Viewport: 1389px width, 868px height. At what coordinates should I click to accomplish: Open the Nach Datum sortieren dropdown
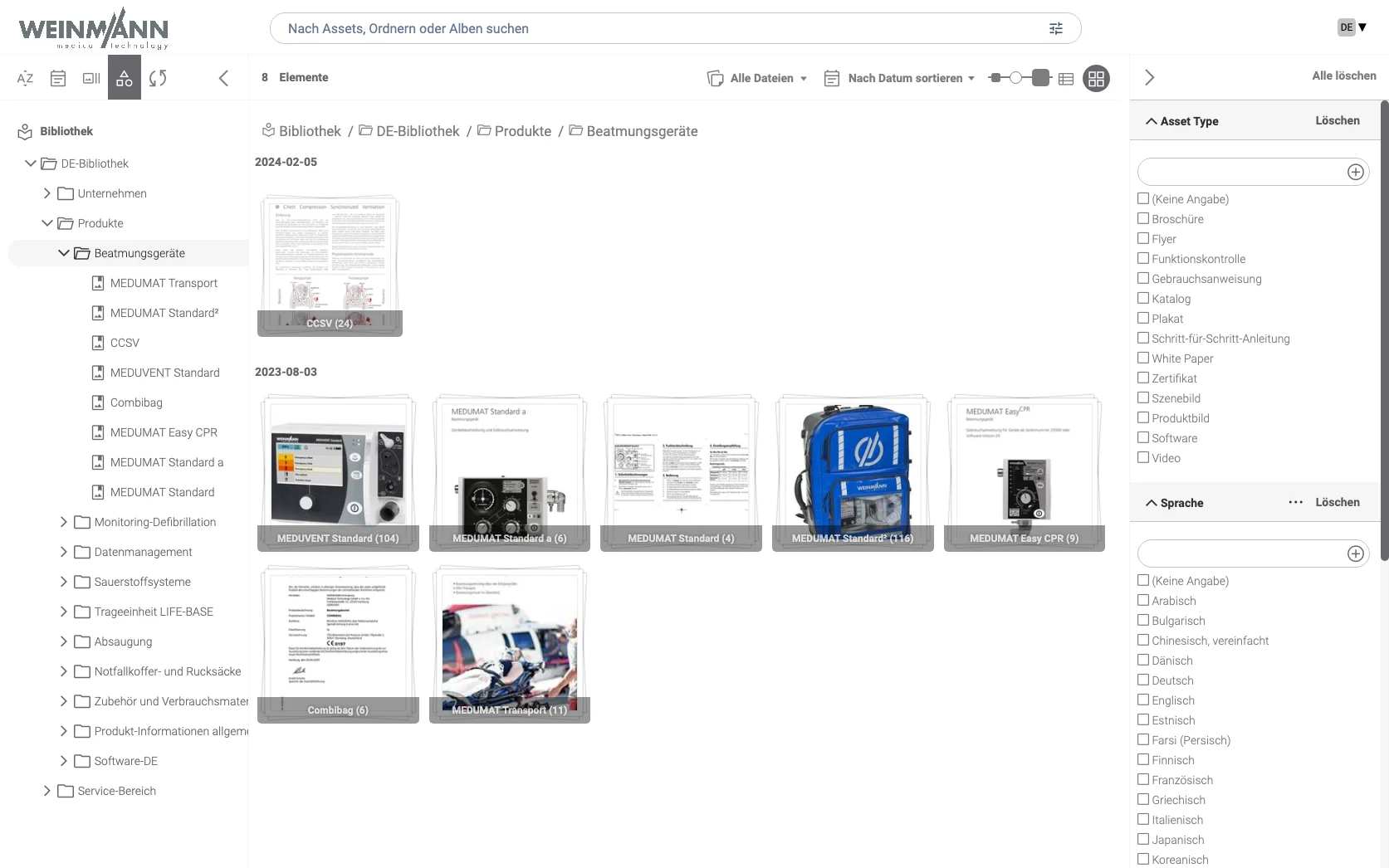911,78
